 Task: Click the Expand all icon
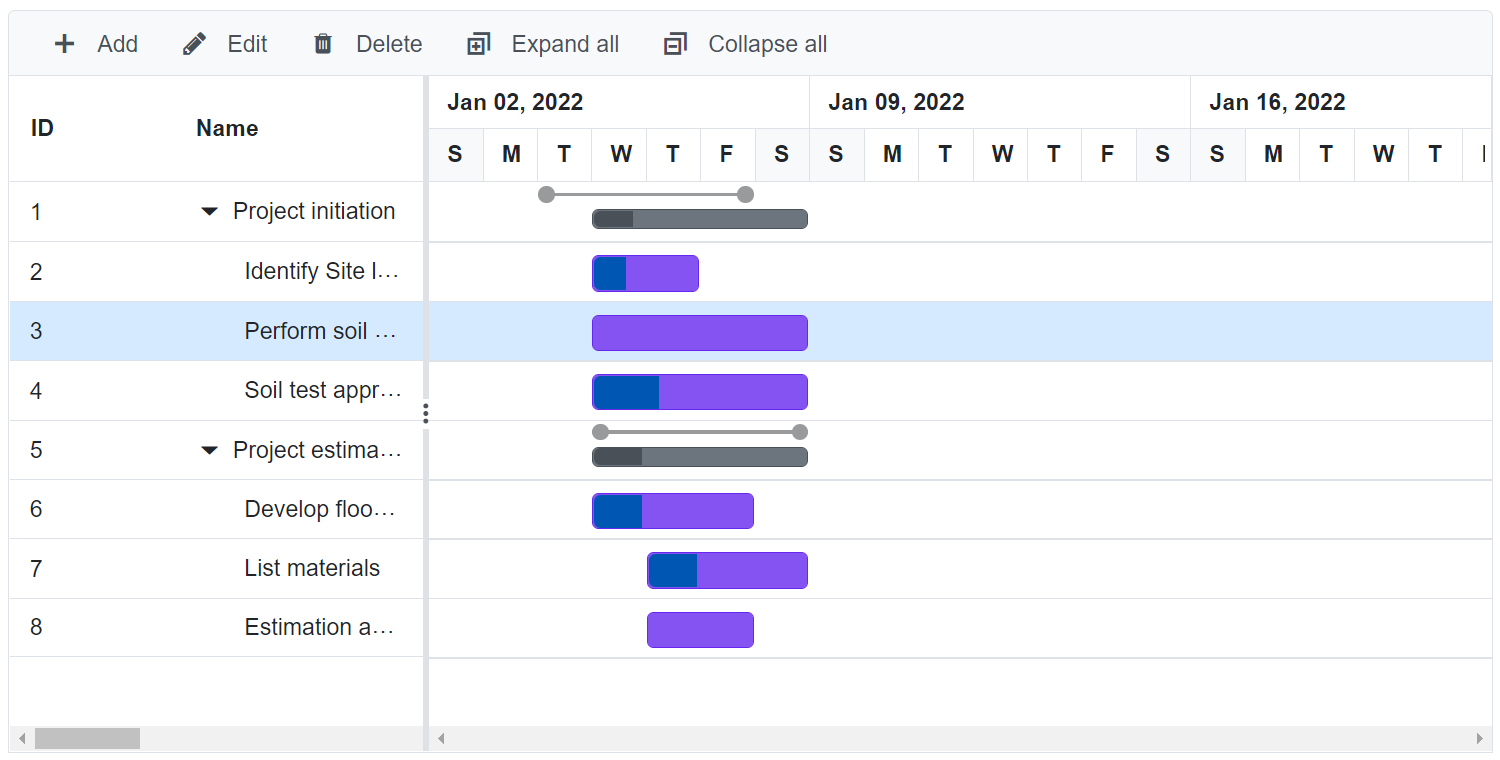coord(479,44)
